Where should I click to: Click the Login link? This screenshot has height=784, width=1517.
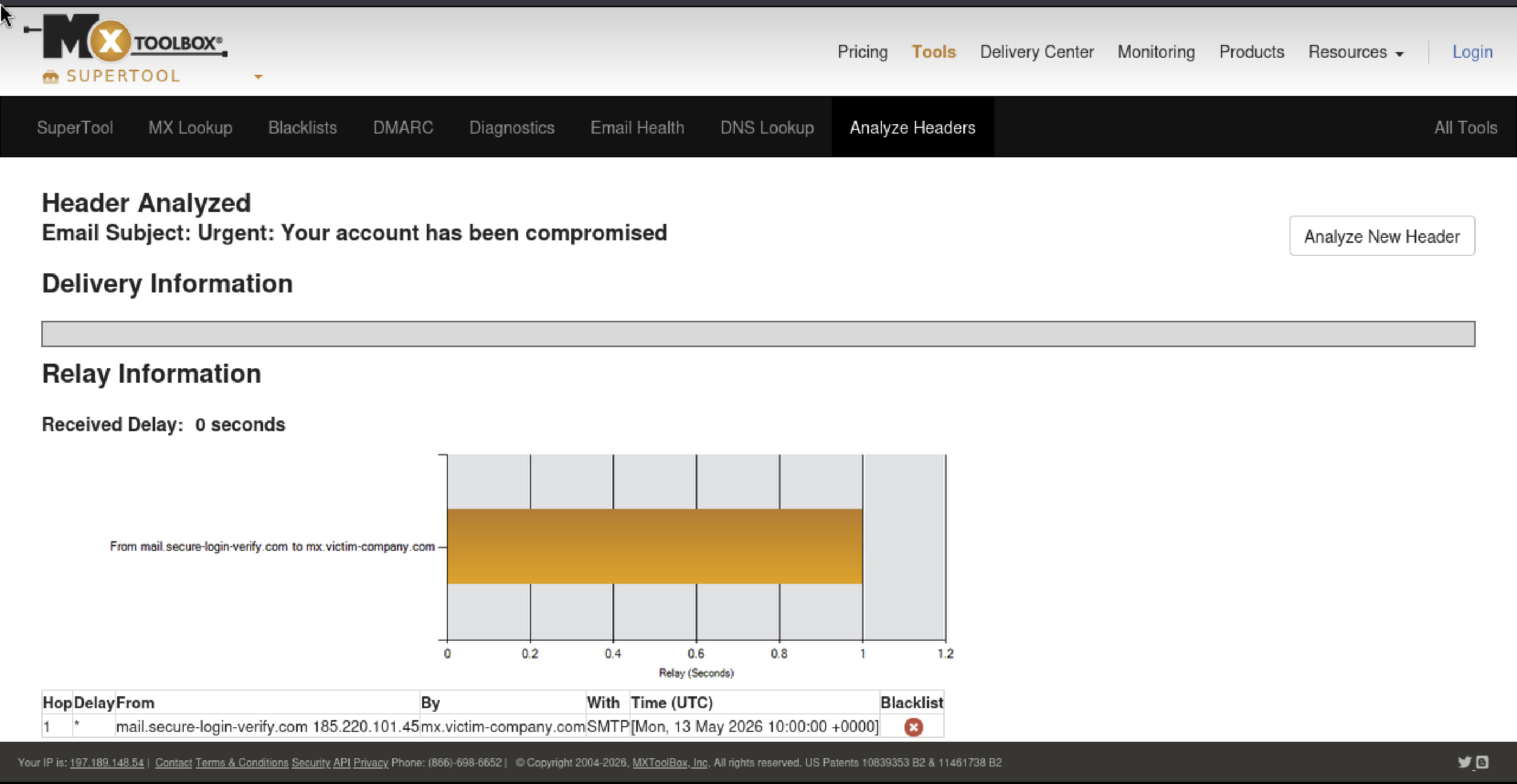click(1472, 52)
